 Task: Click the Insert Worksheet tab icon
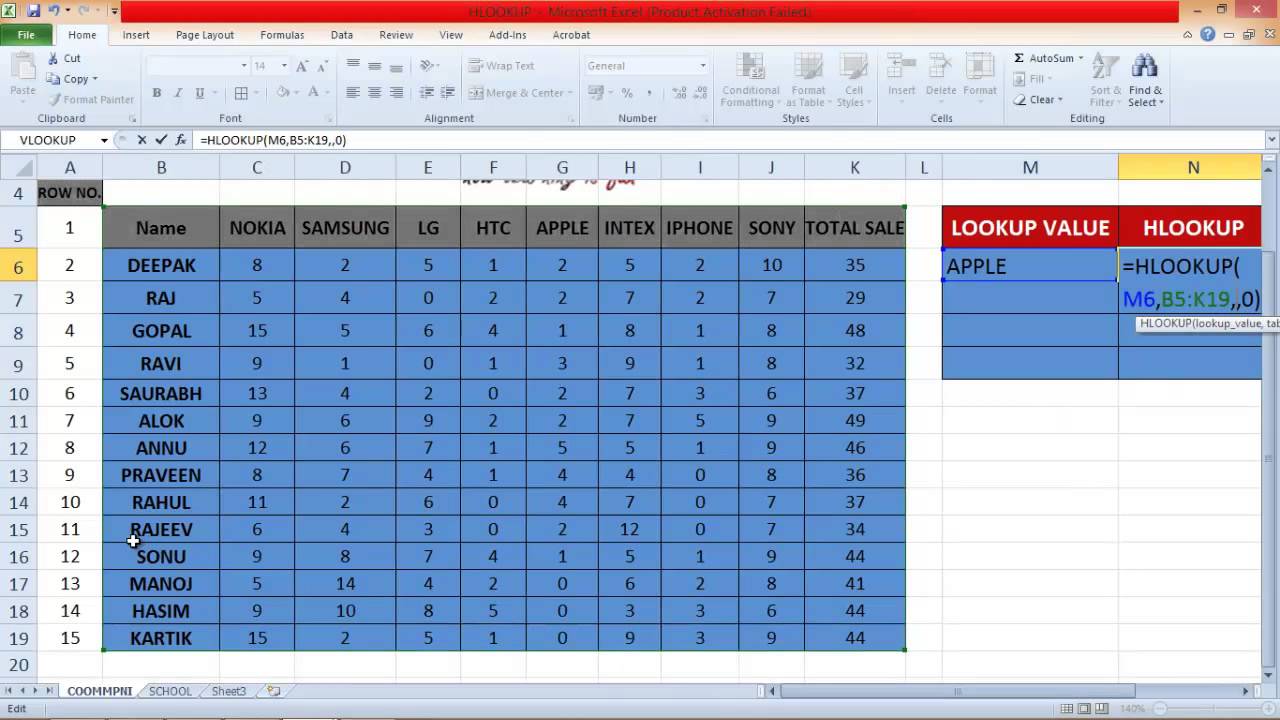pyautogui.click(x=273, y=691)
